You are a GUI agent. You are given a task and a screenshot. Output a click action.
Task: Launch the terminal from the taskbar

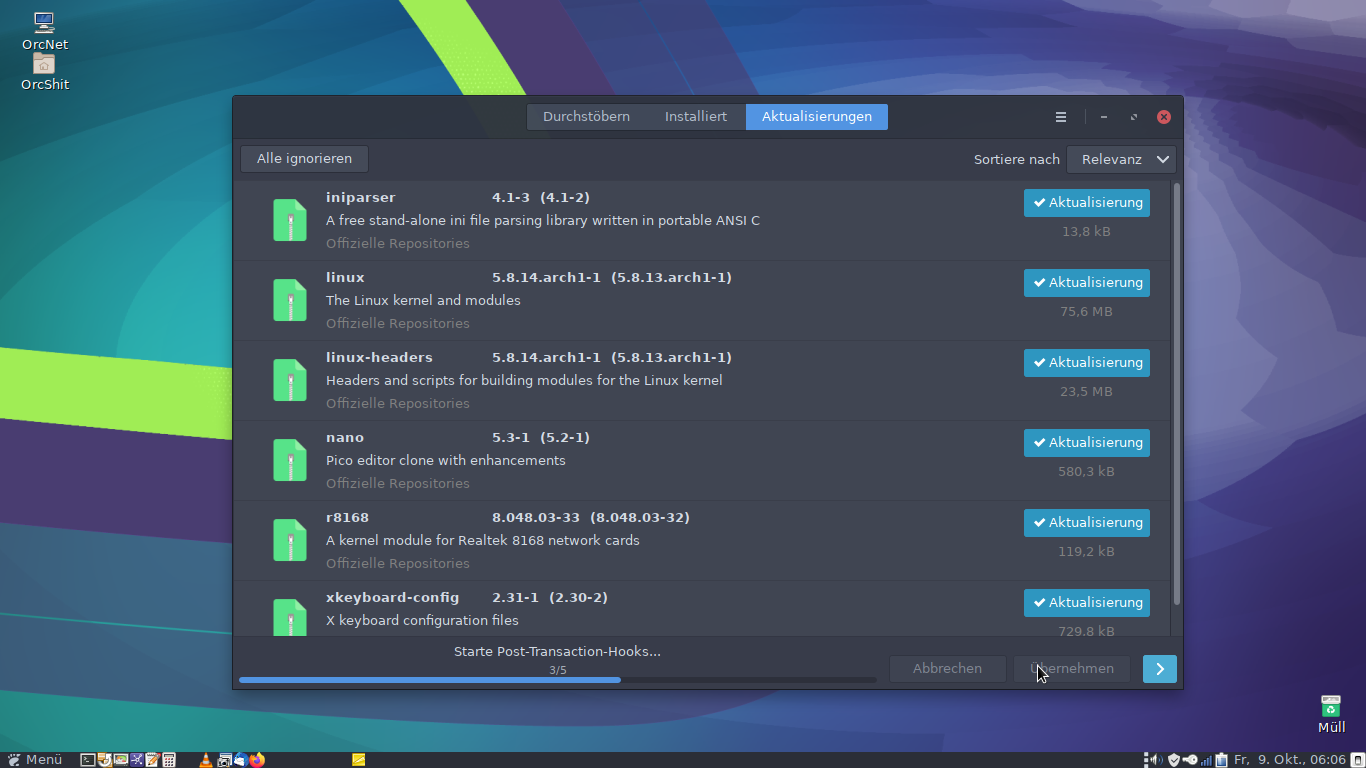click(x=88, y=760)
